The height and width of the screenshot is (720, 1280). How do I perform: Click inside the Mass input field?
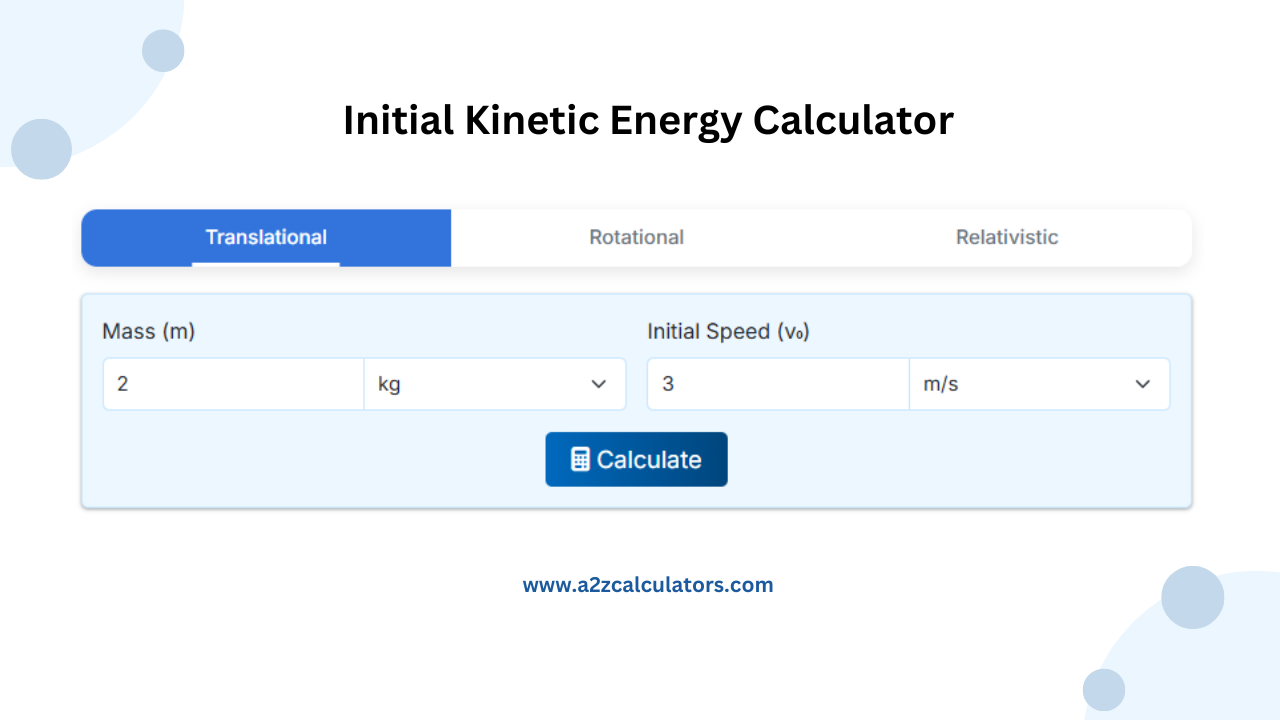tap(233, 383)
